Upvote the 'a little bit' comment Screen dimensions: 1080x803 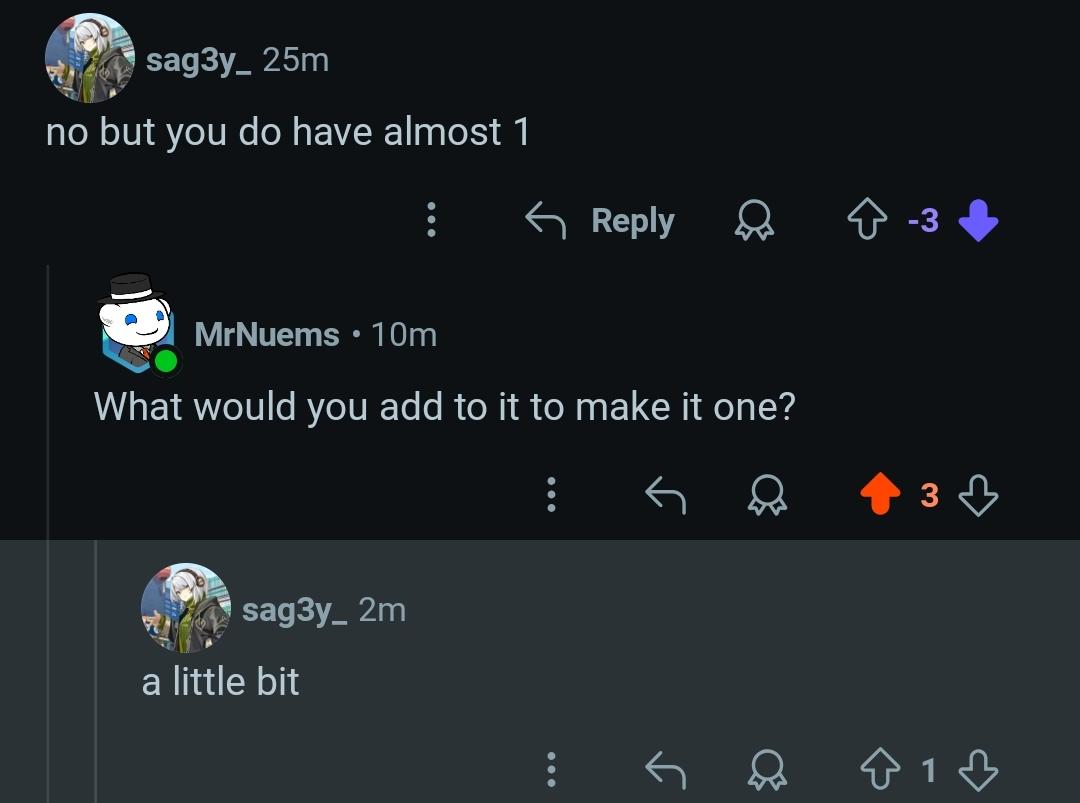pyautogui.click(x=880, y=769)
